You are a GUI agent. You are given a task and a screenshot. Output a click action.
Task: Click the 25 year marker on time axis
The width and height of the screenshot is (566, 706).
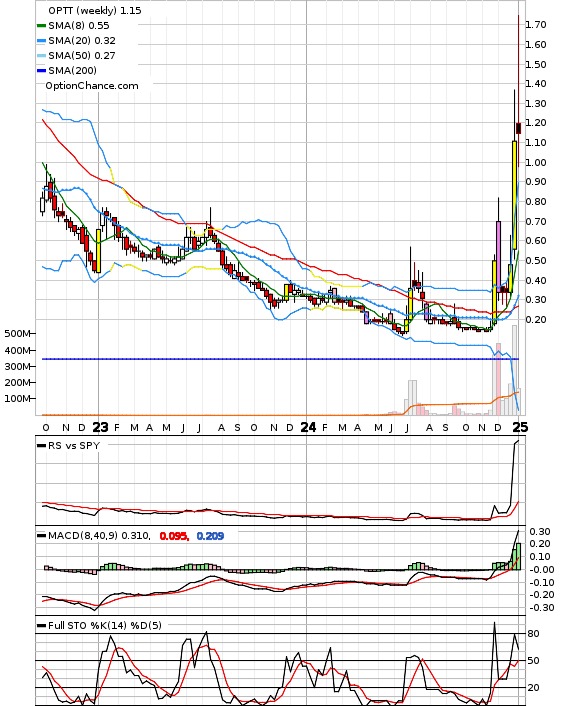tap(520, 427)
